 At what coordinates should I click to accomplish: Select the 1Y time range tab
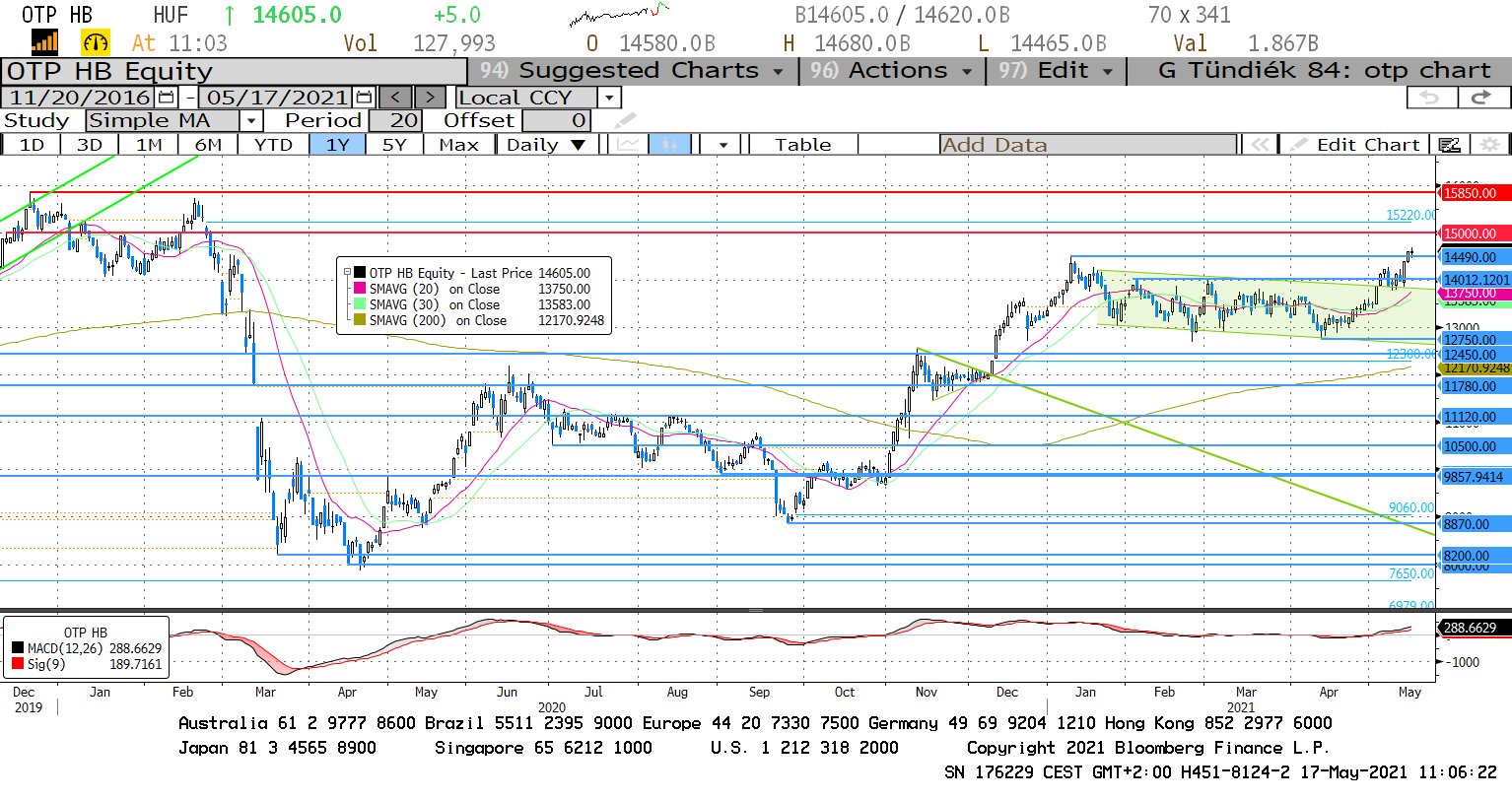coord(338,144)
